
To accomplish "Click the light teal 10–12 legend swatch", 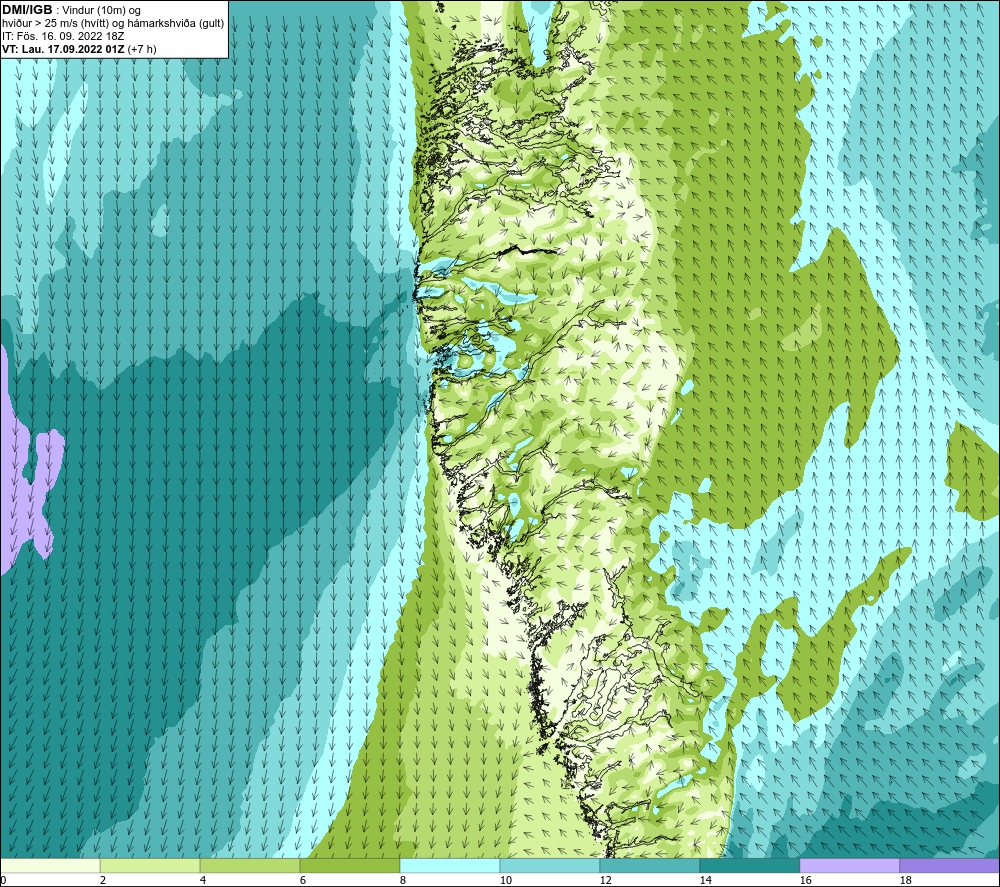I will pos(550,865).
